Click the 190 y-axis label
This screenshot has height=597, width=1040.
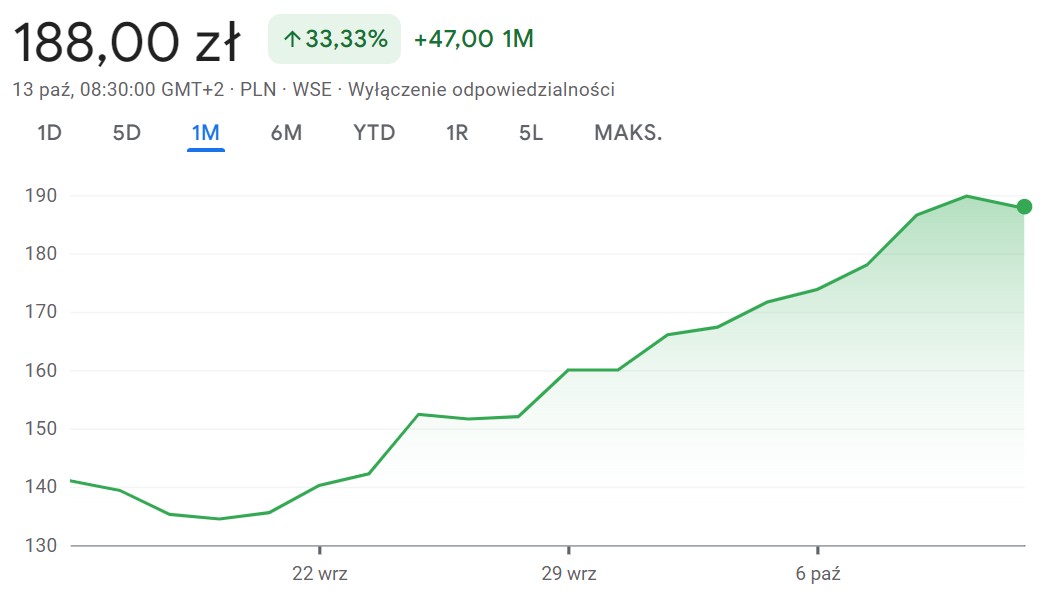(41, 195)
